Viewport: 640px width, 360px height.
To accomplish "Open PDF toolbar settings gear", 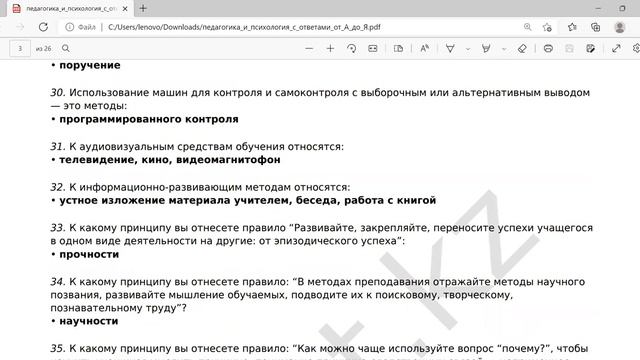I will click(x=636, y=49).
